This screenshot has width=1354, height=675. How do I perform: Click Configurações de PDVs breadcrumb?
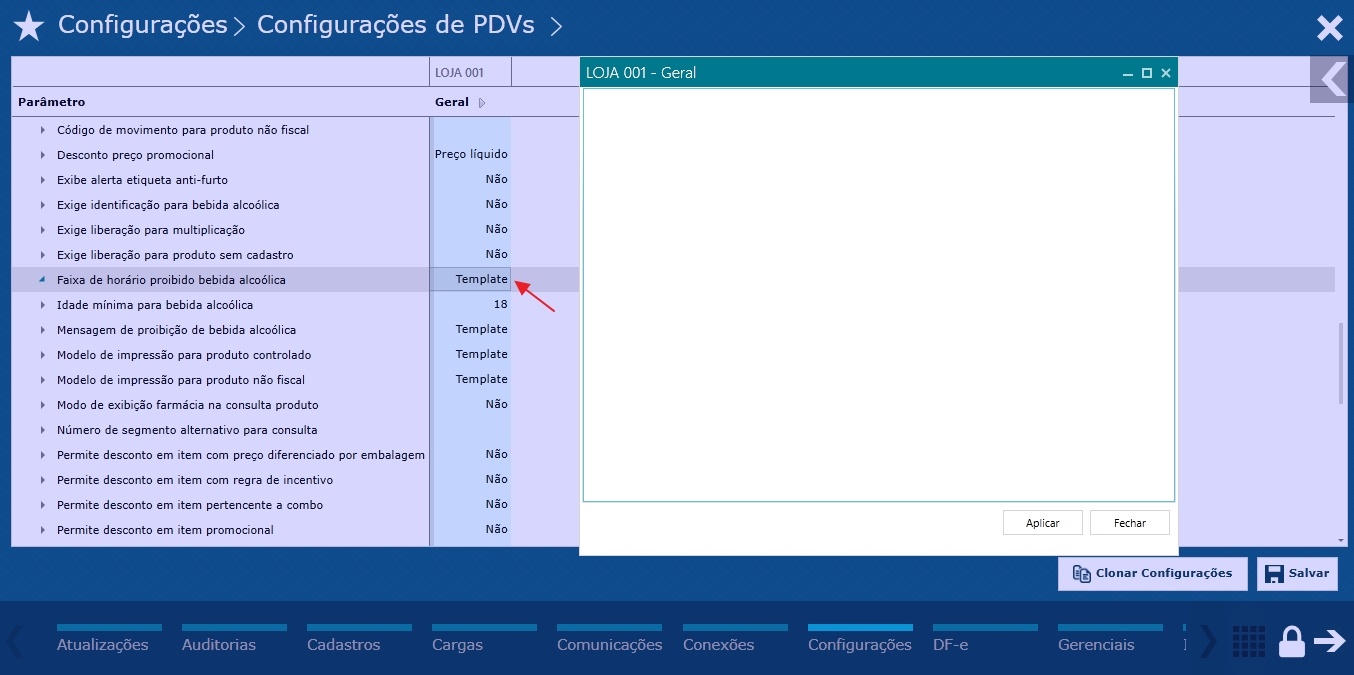tap(396, 25)
